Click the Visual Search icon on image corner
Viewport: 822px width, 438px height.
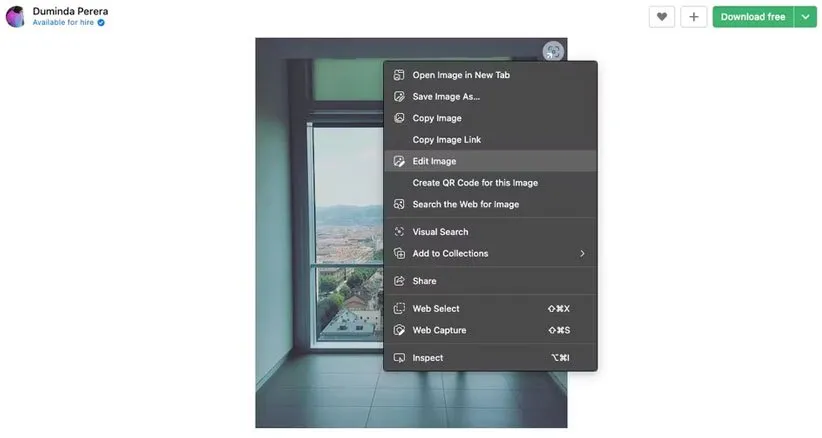point(553,52)
